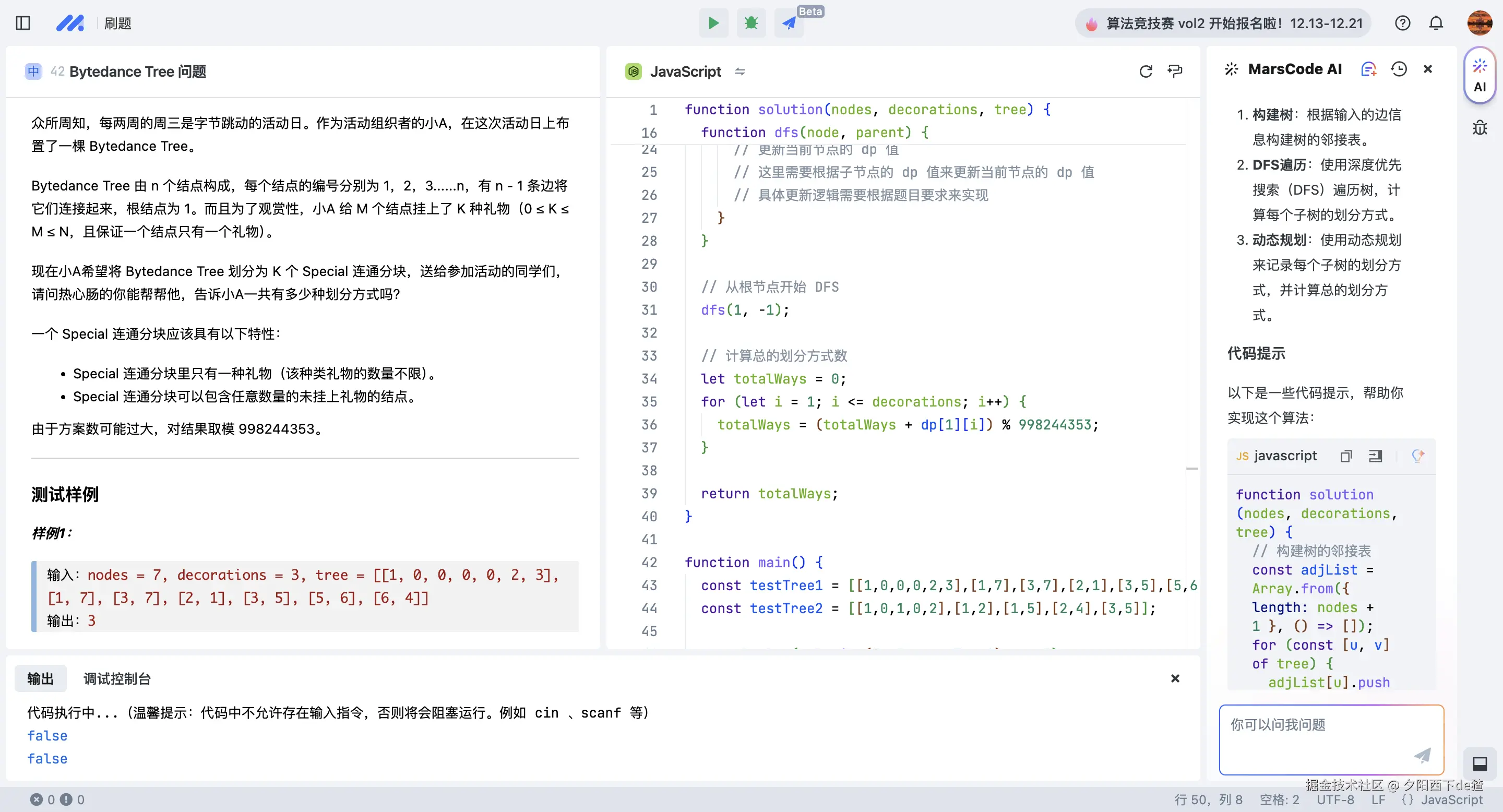This screenshot has width=1503, height=812.
Task: Open notifications via the bell icon
Action: (x=1436, y=23)
